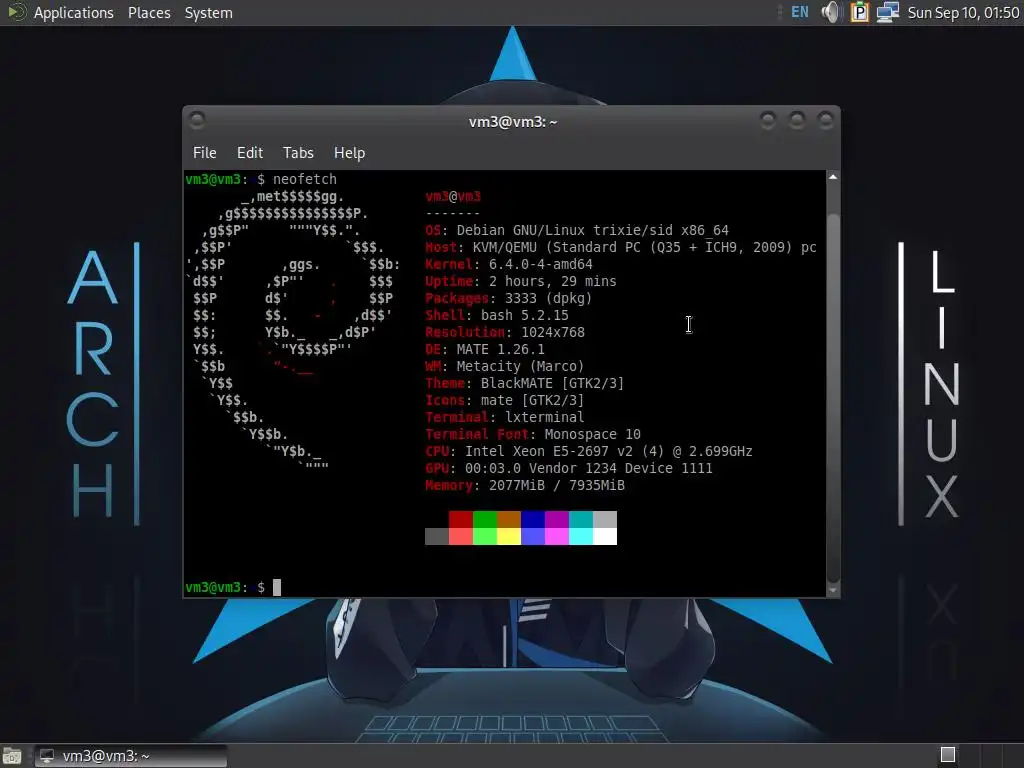Screen dimensions: 1024x768
Task: Click the DE value 'MATE 1.26.1'
Action: click(x=500, y=349)
